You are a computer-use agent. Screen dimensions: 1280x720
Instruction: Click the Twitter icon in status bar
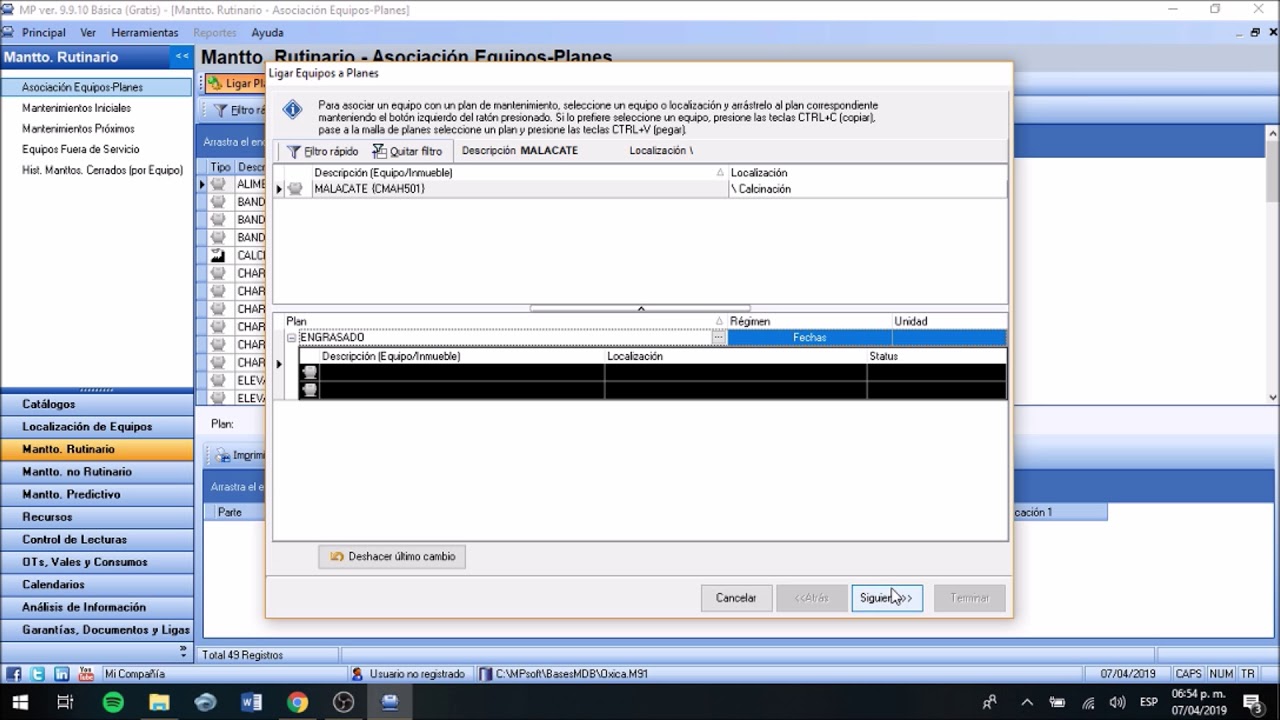click(37, 674)
